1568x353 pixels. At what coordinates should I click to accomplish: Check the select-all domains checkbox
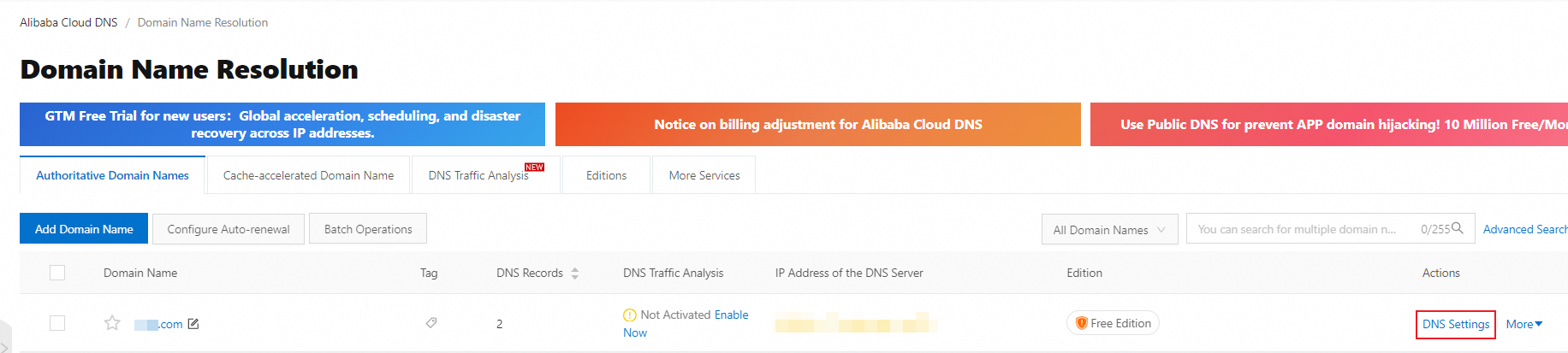[x=57, y=273]
